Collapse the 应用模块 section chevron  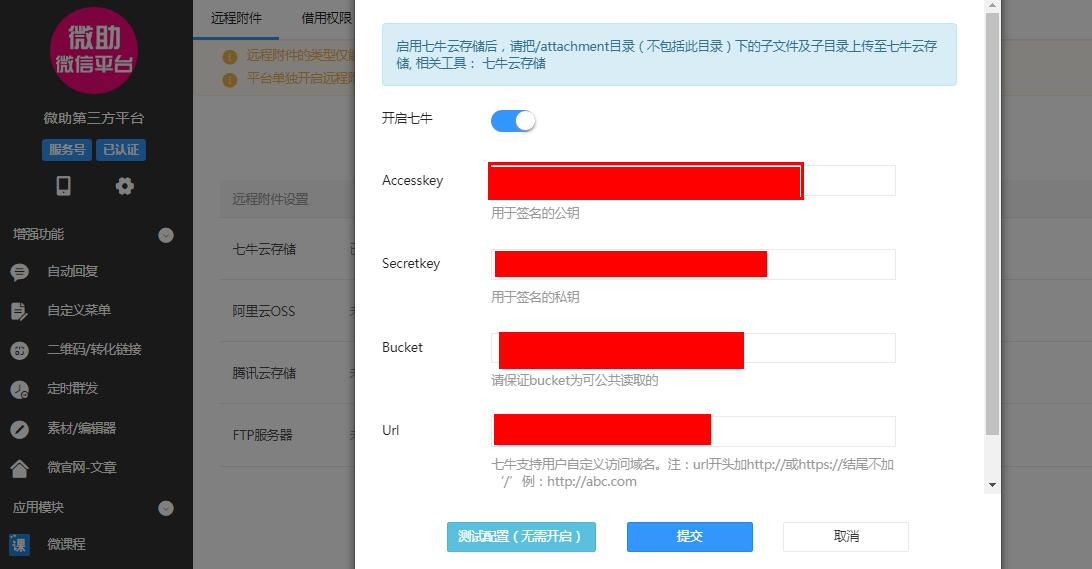point(166,508)
